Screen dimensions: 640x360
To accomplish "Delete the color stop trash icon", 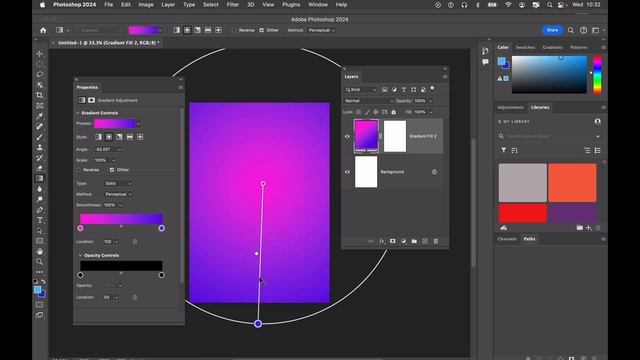I will pyautogui.click(x=135, y=242).
